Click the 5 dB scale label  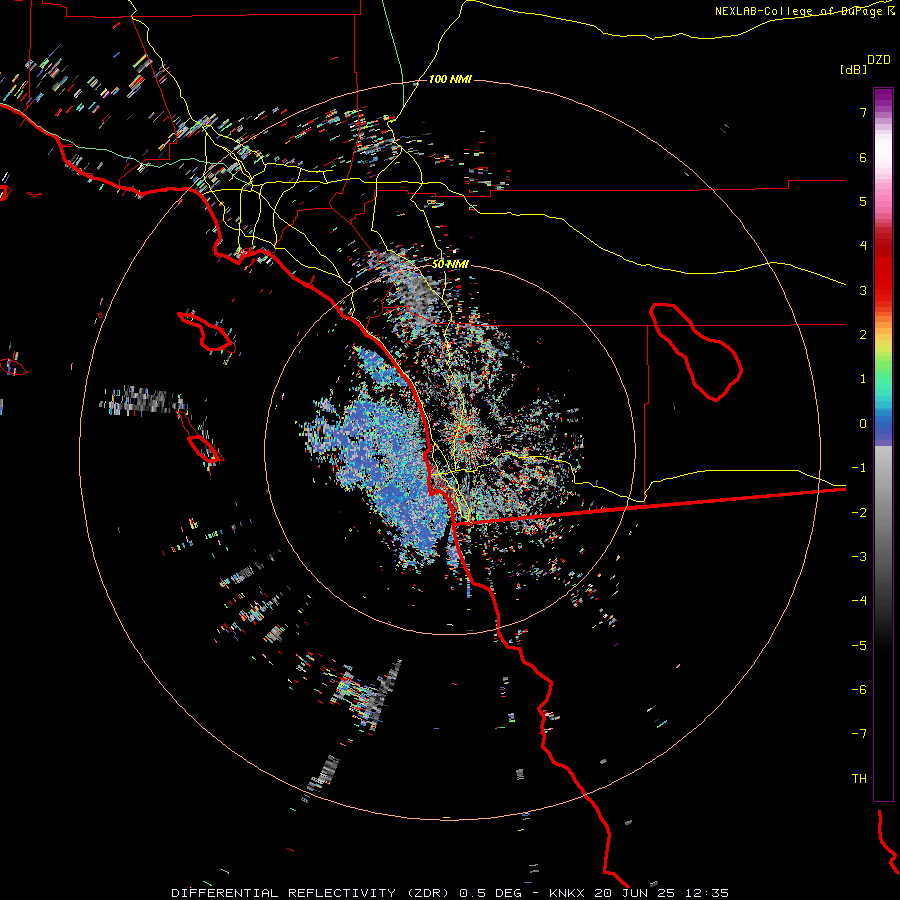(863, 201)
